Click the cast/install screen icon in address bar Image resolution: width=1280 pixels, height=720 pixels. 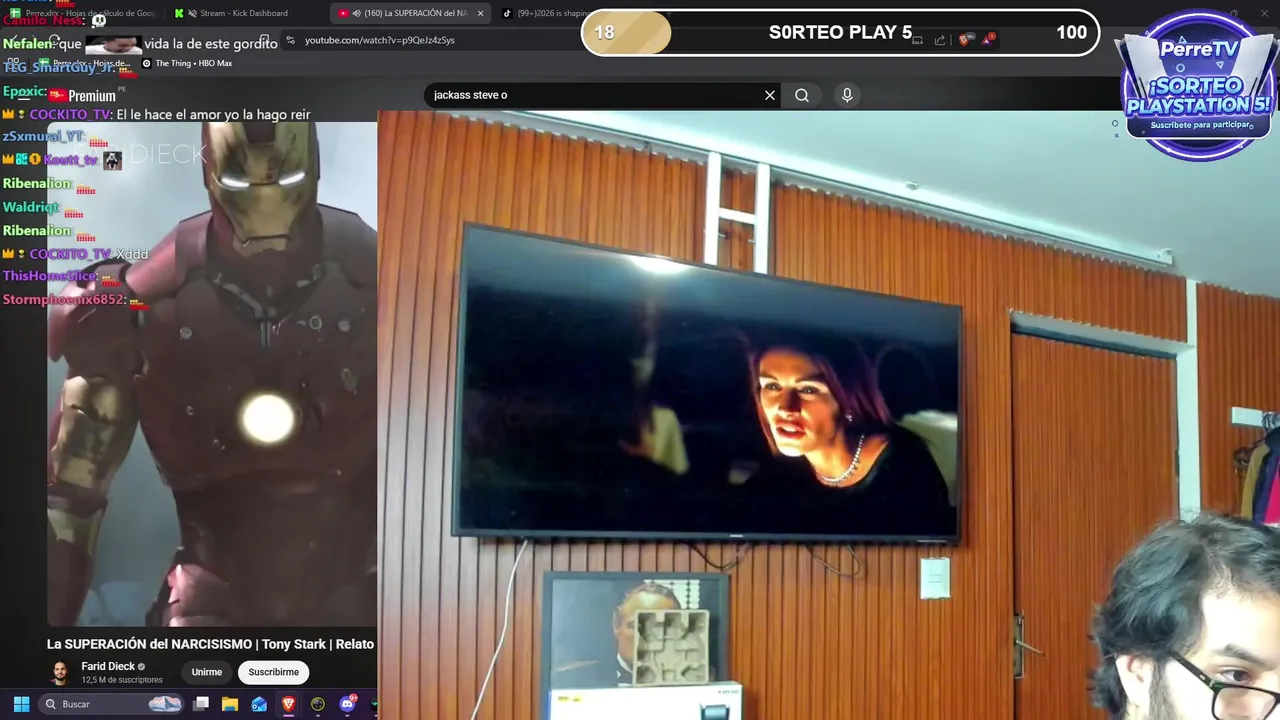click(x=917, y=40)
